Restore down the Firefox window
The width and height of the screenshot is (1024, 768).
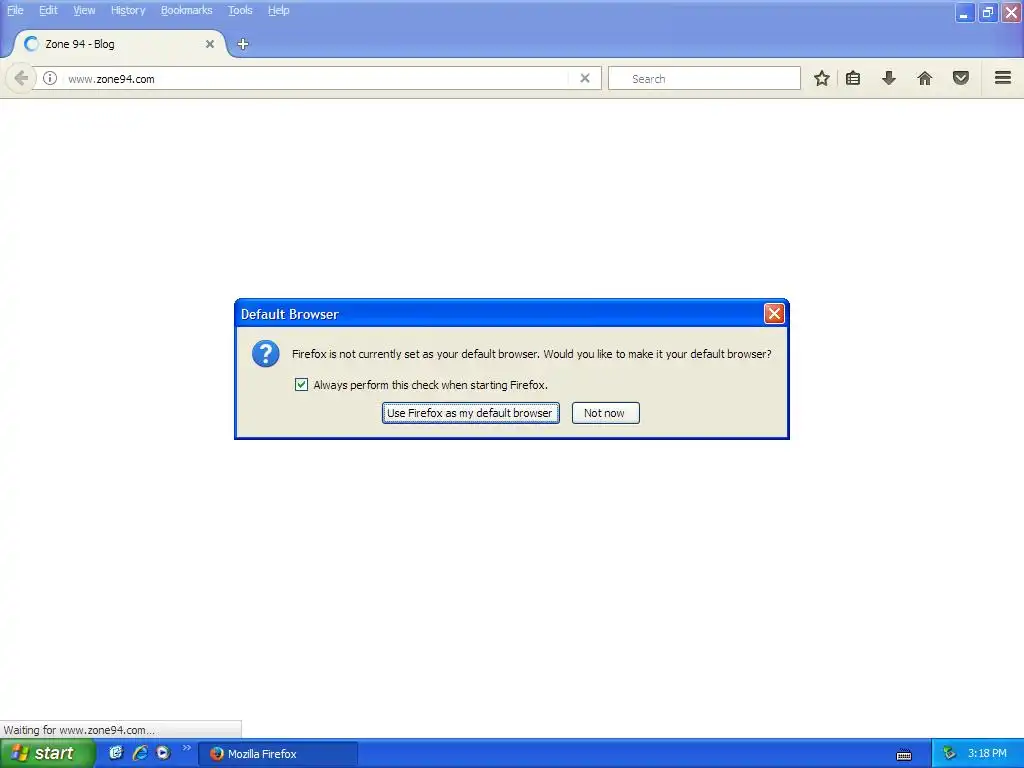click(987, 12)
